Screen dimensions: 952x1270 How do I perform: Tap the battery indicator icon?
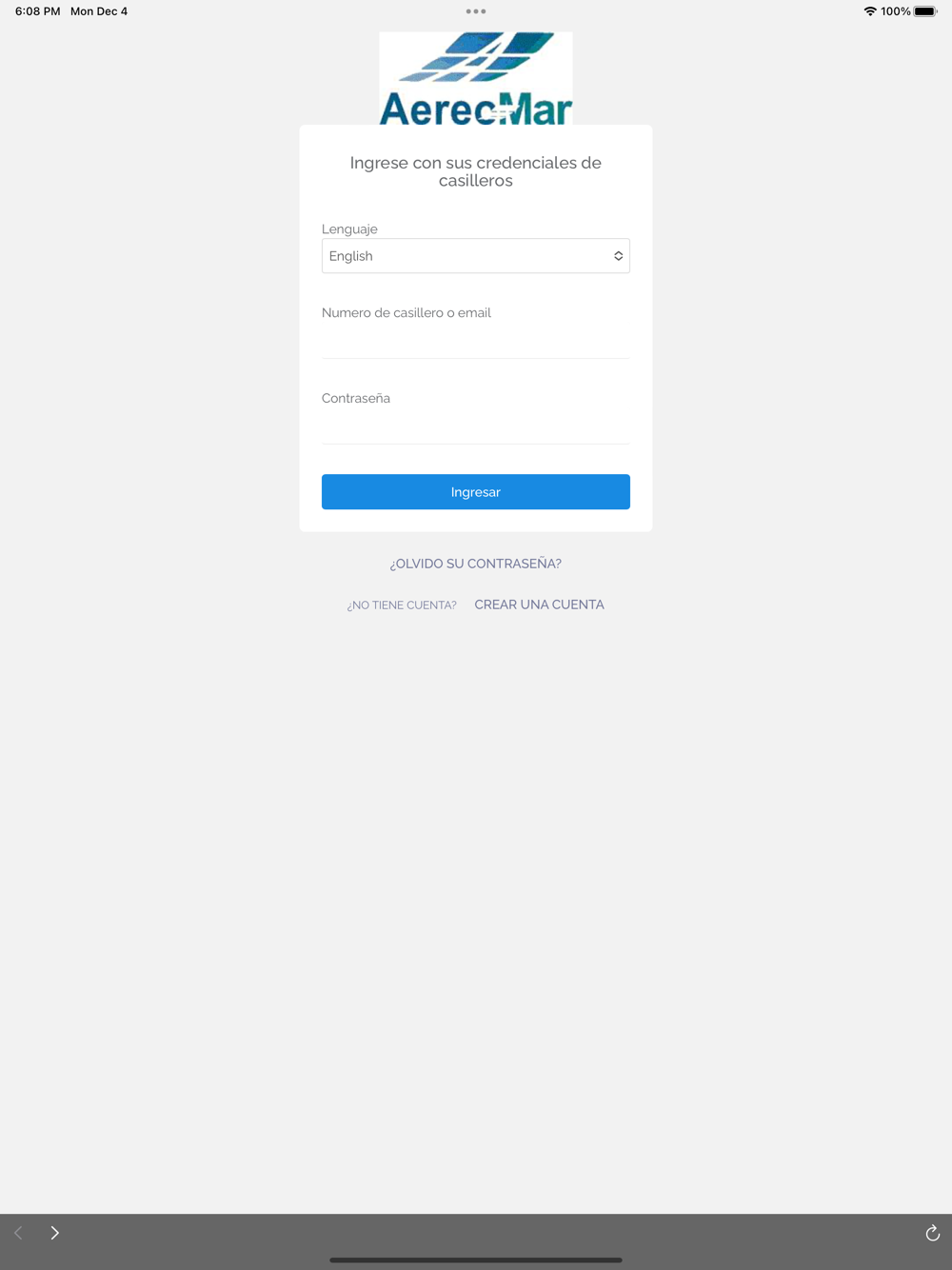[925, 11]
